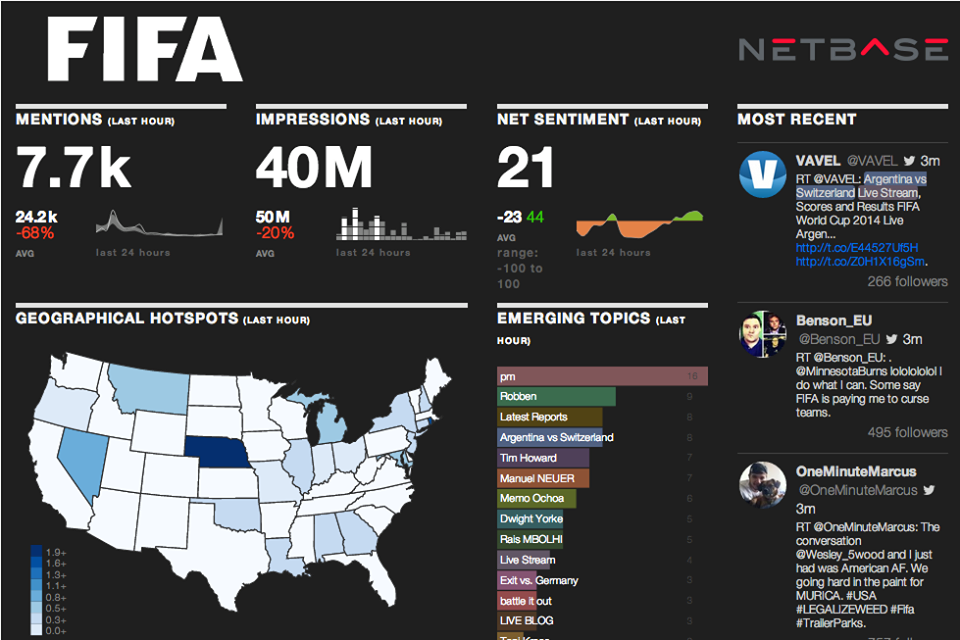Click the Impressions last 24 hours bar chart
Screen dimensions: 960x640
(x=395, y=225)
